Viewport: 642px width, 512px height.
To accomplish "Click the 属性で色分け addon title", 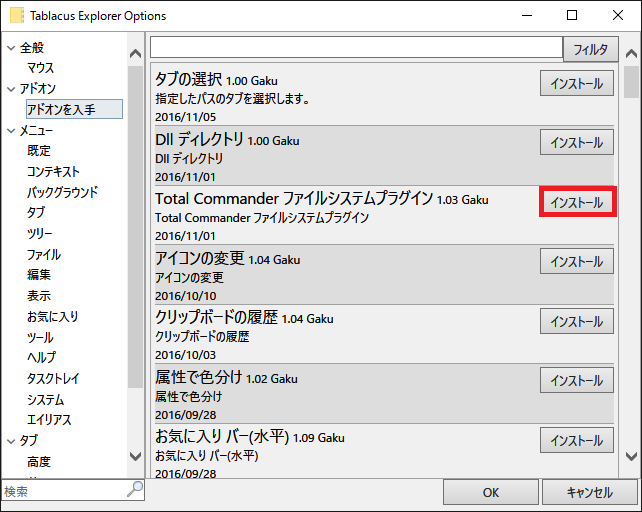I will (x=199, y=376).
